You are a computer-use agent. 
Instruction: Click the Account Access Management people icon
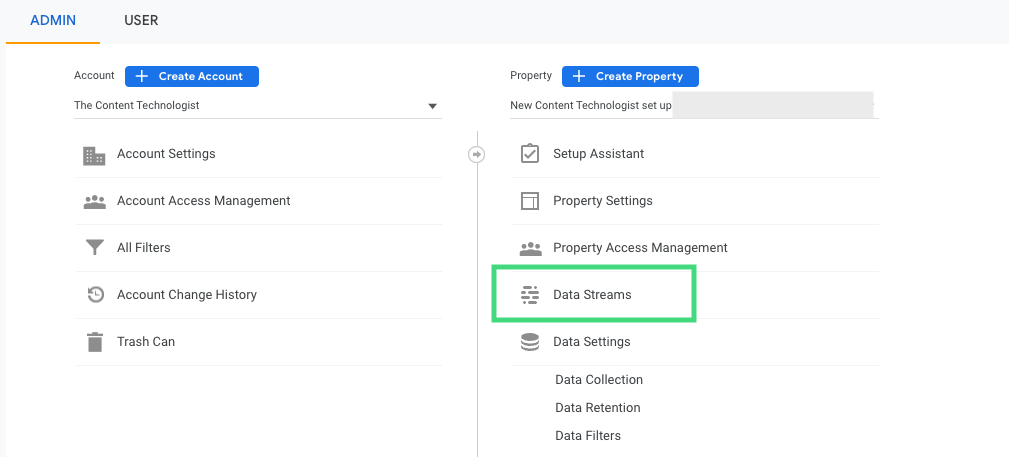coord(95,201)
